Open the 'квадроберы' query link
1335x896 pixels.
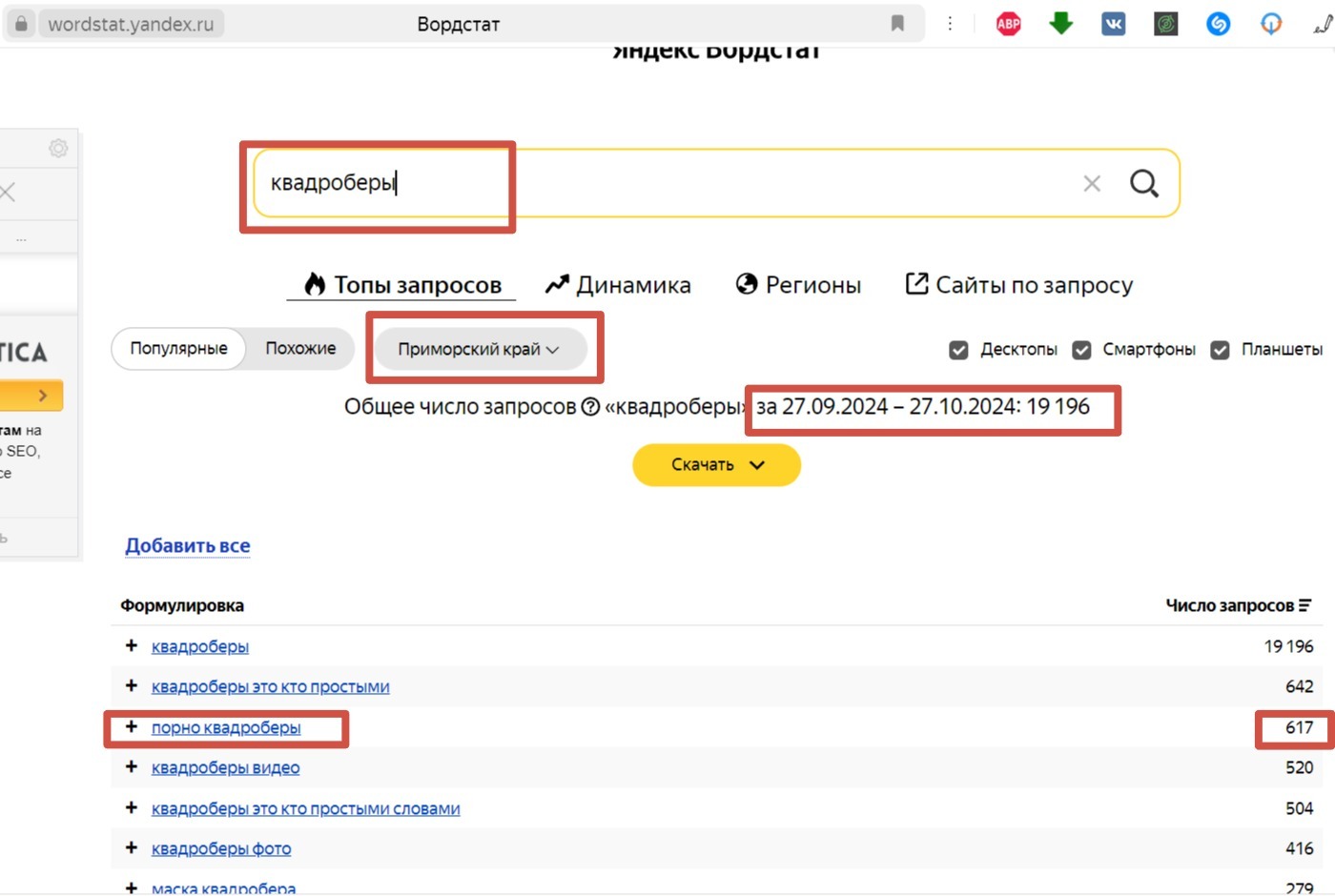(200, 646)
